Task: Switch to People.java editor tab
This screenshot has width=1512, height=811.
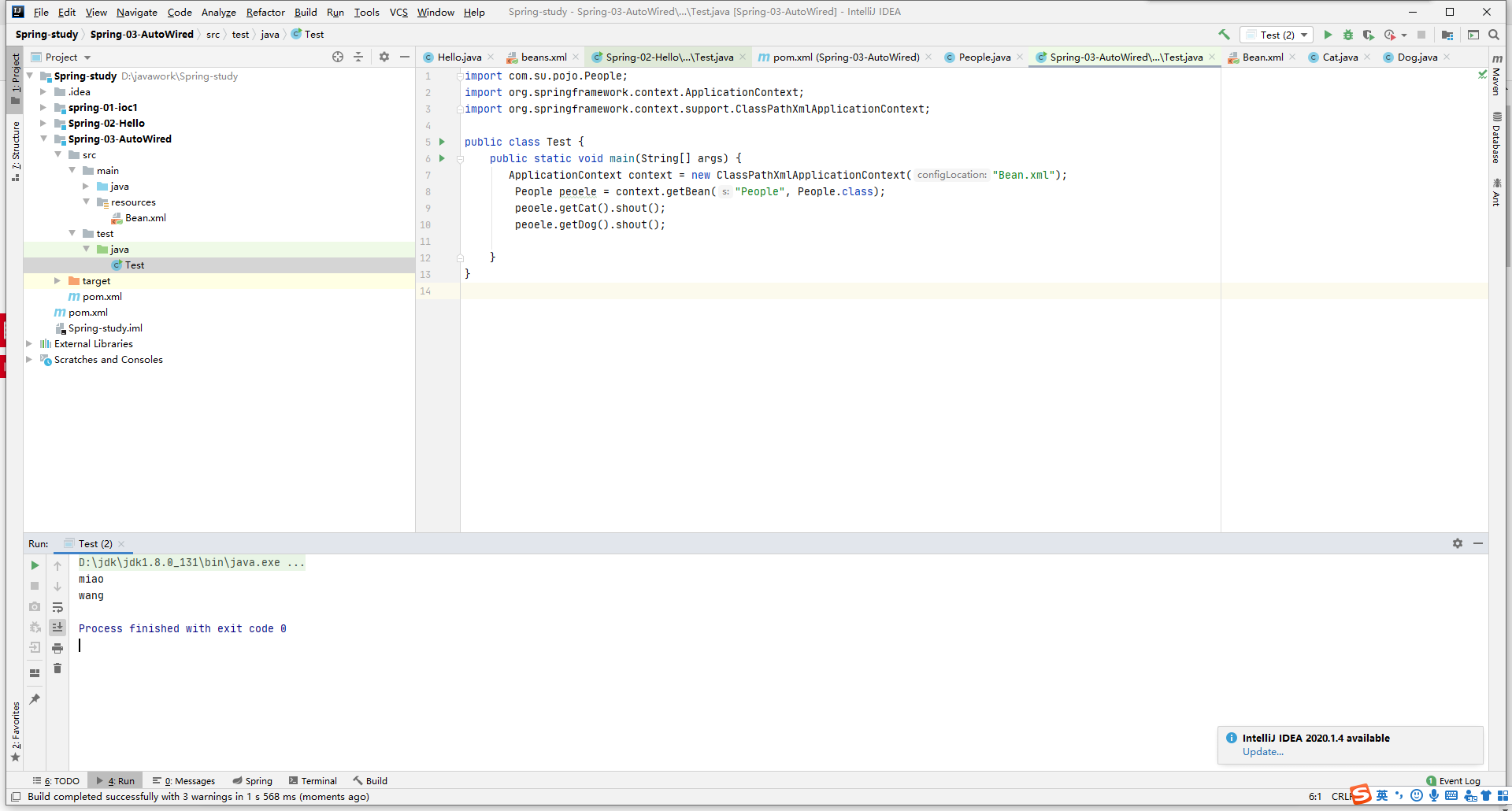Action: 984,57
